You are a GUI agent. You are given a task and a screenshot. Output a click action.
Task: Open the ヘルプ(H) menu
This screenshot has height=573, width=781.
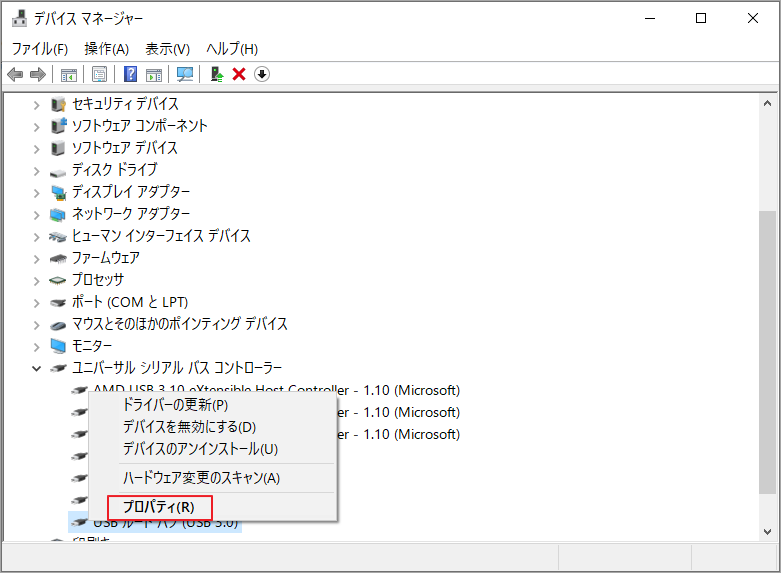(231, 48)
